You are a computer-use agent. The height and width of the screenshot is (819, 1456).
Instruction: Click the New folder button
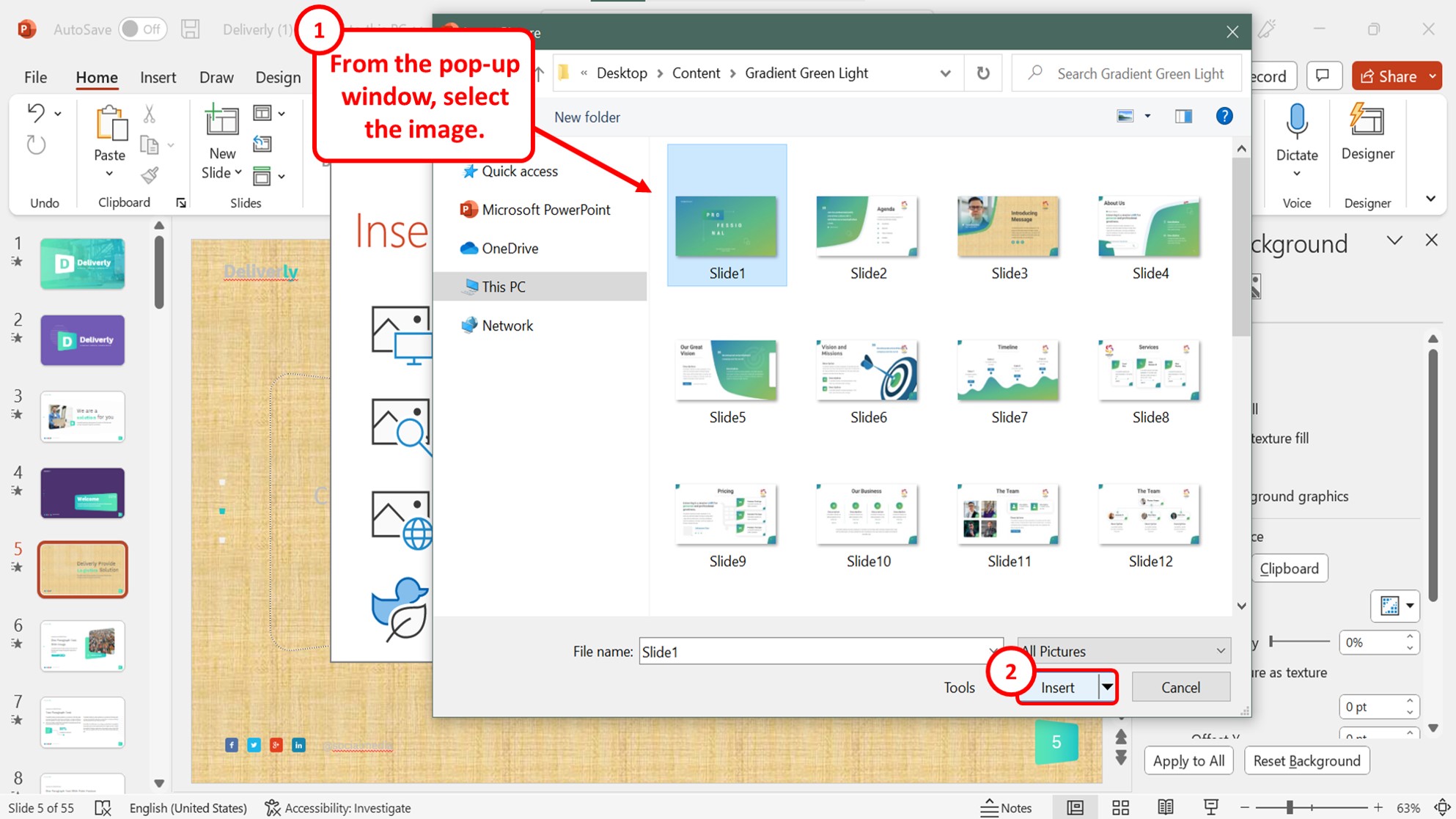pos(587,117)
